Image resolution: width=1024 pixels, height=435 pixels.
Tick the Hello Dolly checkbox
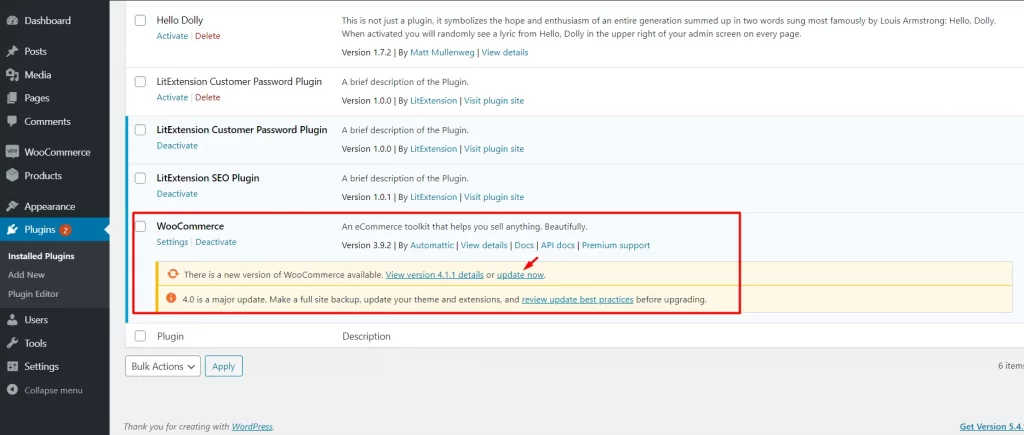[x=140, y=20]
